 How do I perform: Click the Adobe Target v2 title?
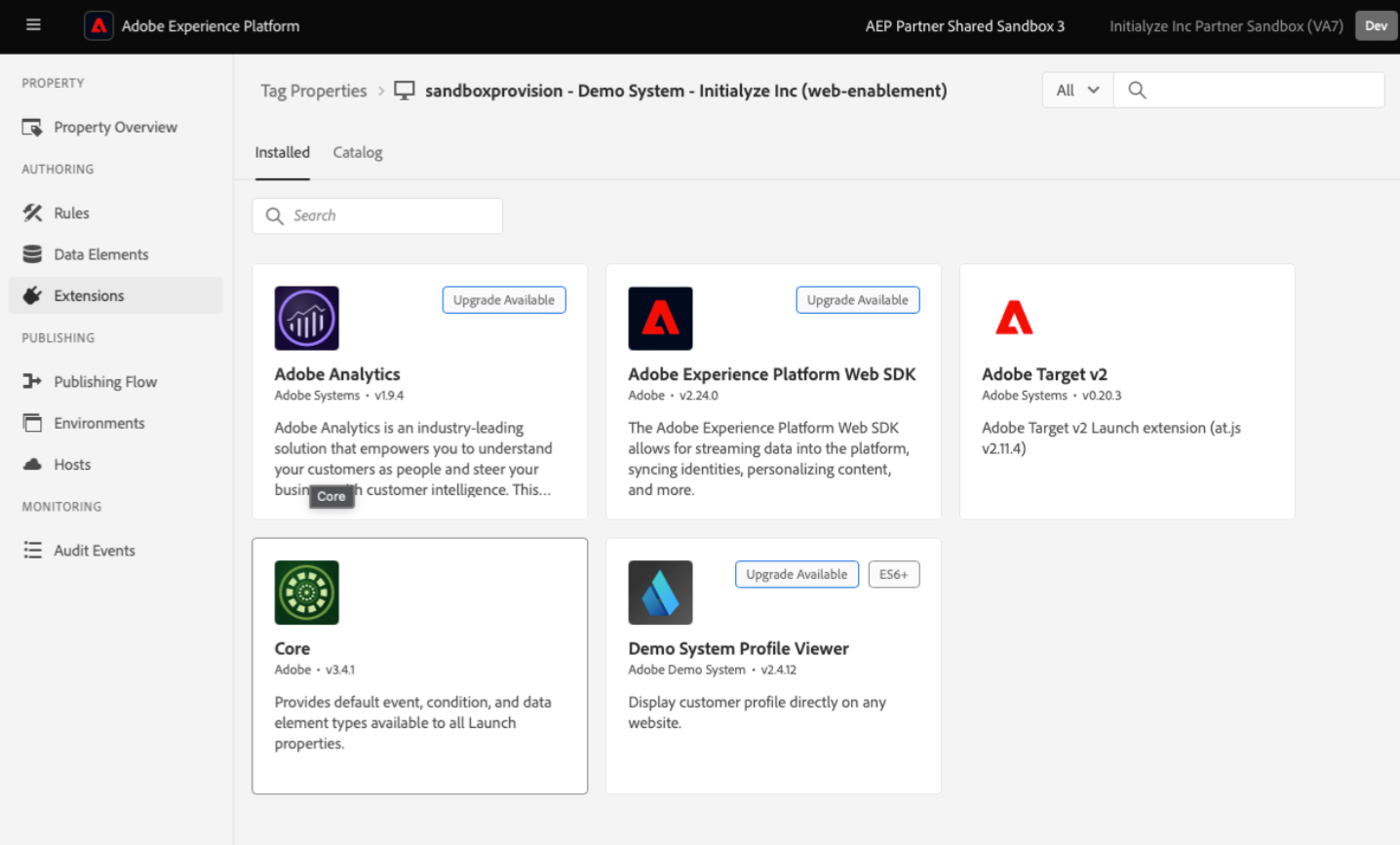pos(1044,374)
